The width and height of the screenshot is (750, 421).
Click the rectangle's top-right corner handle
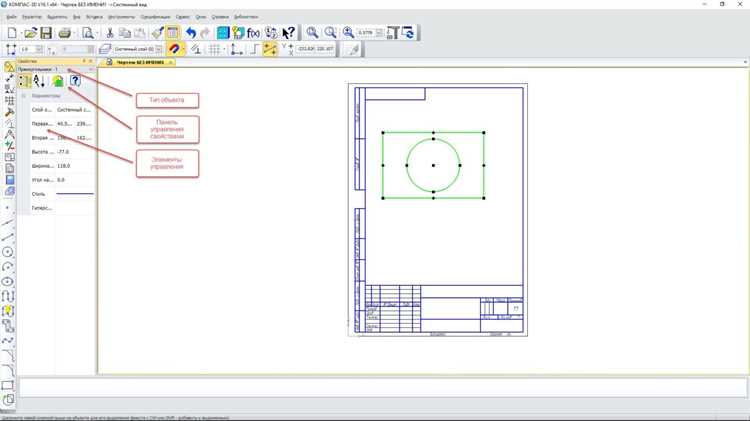pos(484,133)
